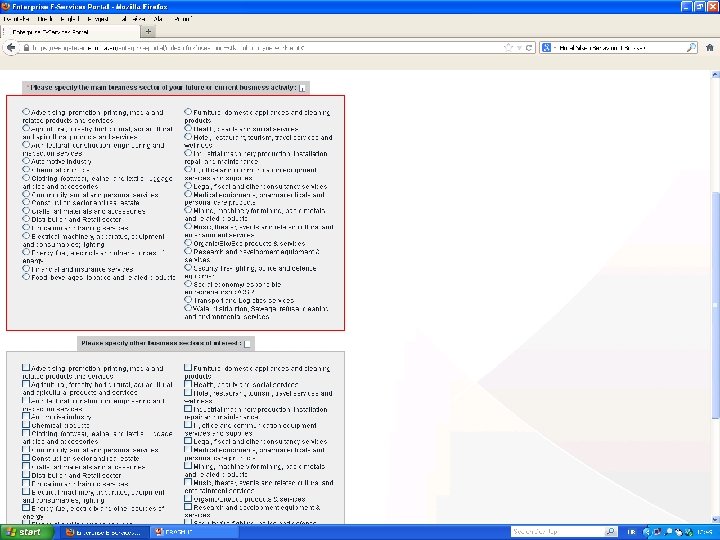Tick Construction sector and real estate checkbox

pyautogui.click(x=26, y=458)
